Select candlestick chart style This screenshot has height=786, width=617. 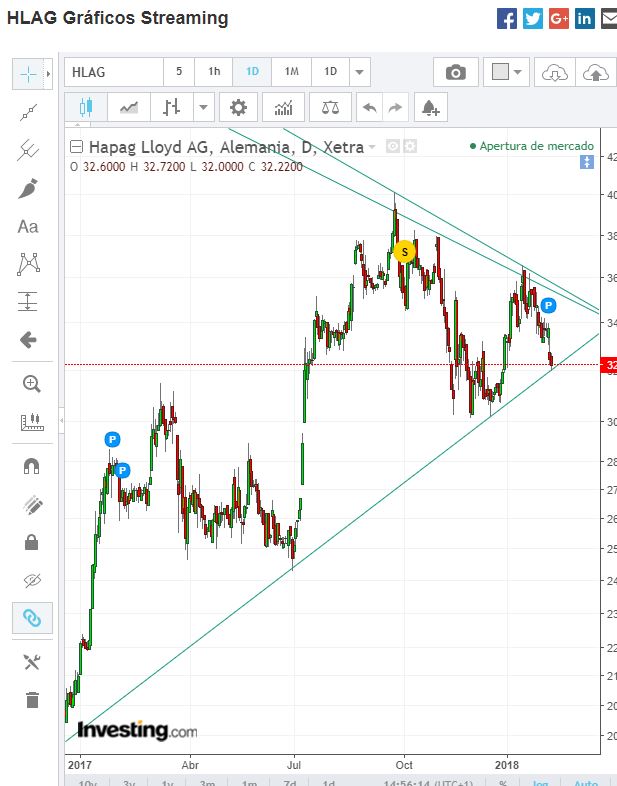86,107
